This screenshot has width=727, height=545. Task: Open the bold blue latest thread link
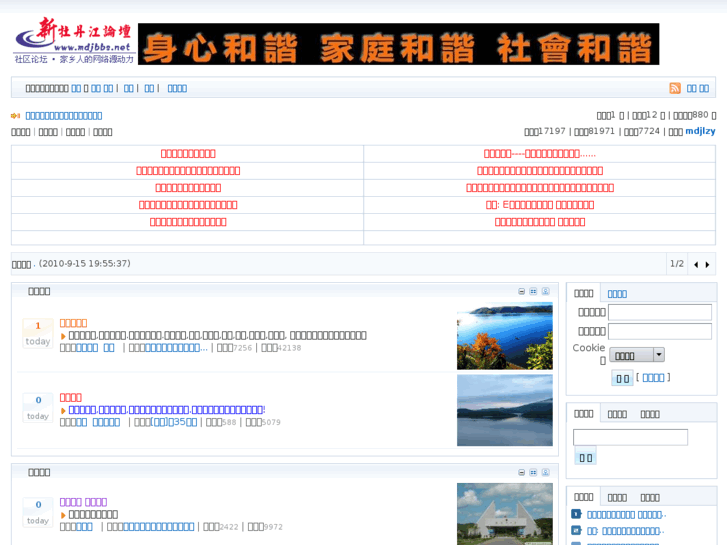pos(167,410)
